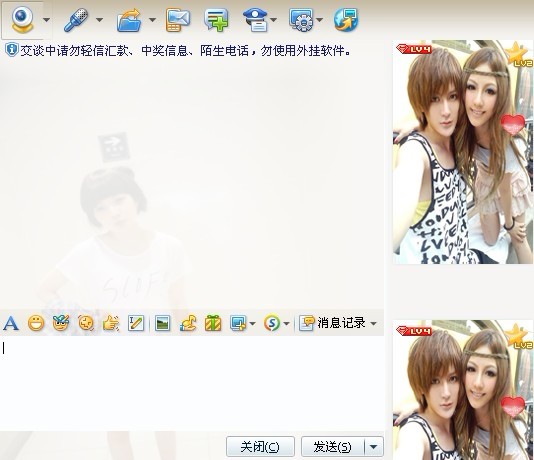
Task: Click into the message input area
Action: pyautogui.click(x=192, y=383)
